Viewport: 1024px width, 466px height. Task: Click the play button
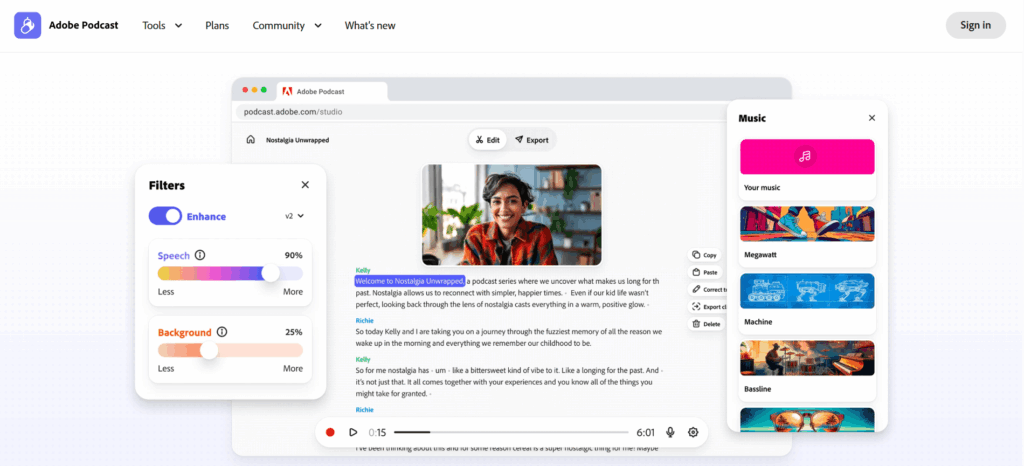click(x=353, y=432)
